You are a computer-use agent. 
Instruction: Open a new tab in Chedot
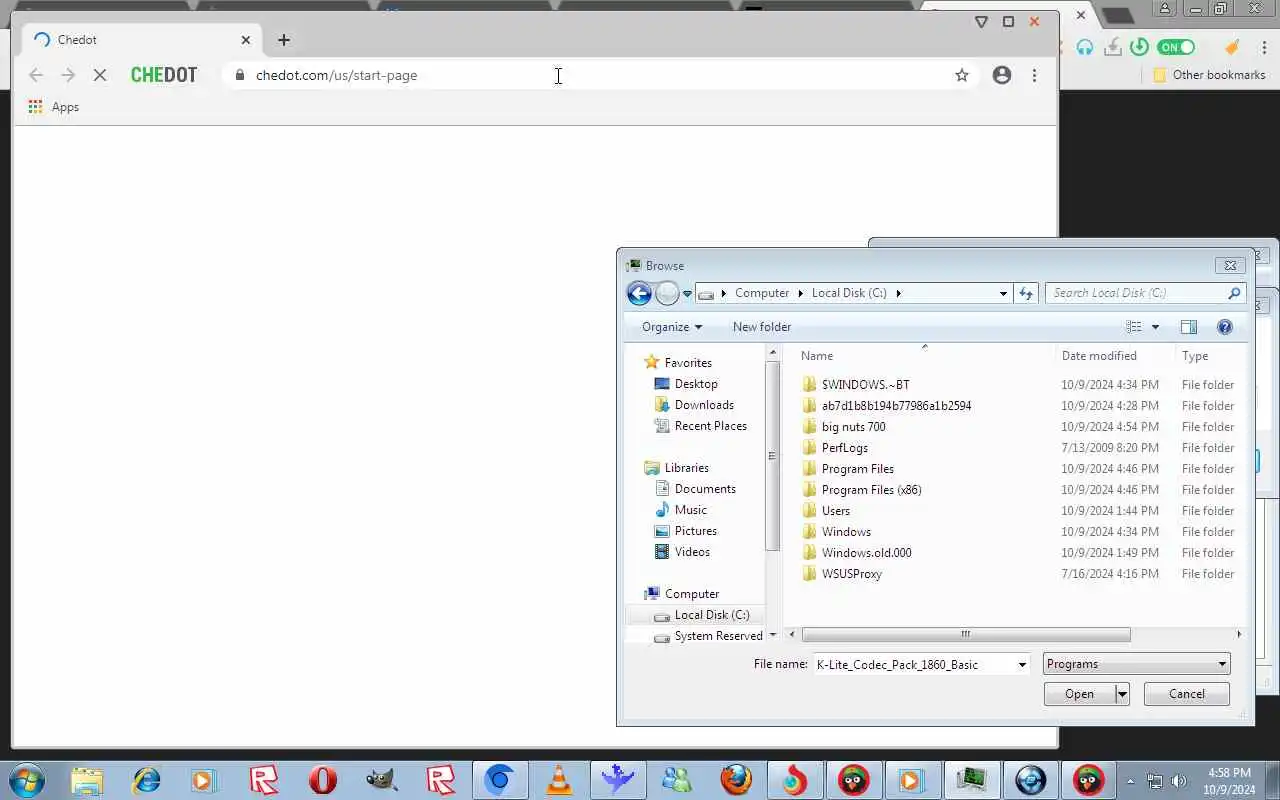click(x=284, y=40)
